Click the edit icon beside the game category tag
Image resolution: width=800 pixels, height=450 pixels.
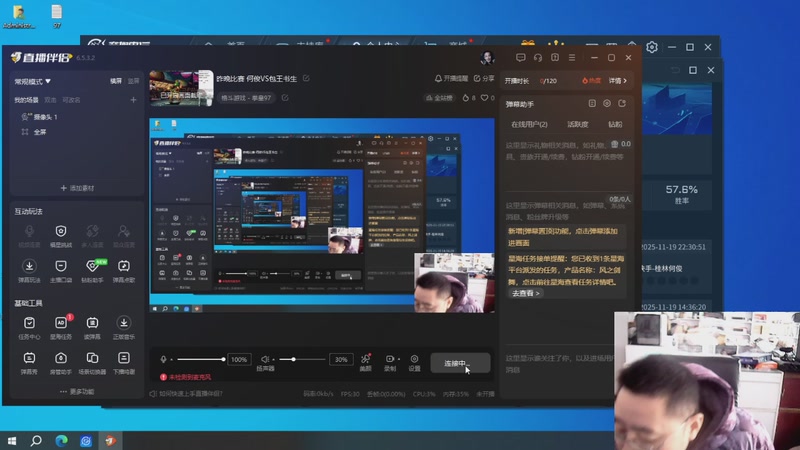pyautogui.click(x=285, y=97)
